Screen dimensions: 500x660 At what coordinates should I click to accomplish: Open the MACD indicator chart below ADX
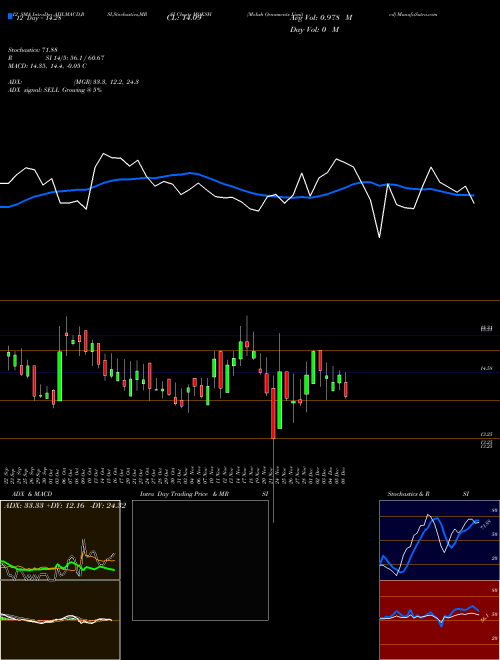pyautogui.click(x=60, y=620)
